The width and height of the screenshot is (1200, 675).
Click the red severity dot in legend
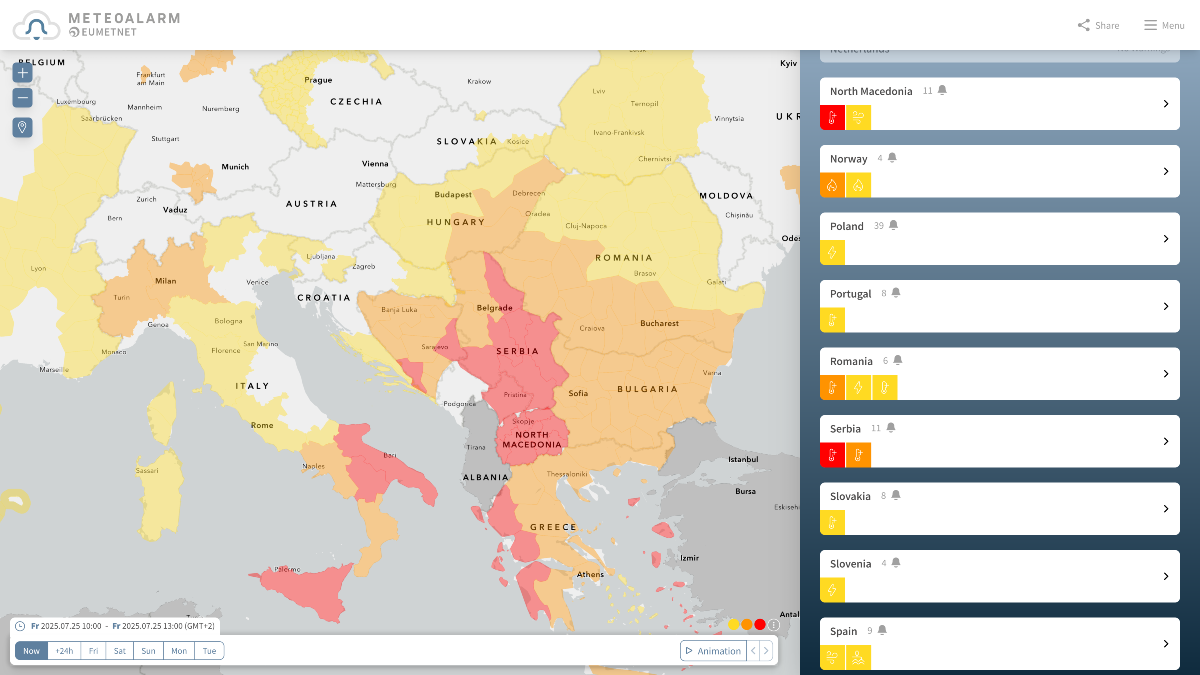(760, 625)
